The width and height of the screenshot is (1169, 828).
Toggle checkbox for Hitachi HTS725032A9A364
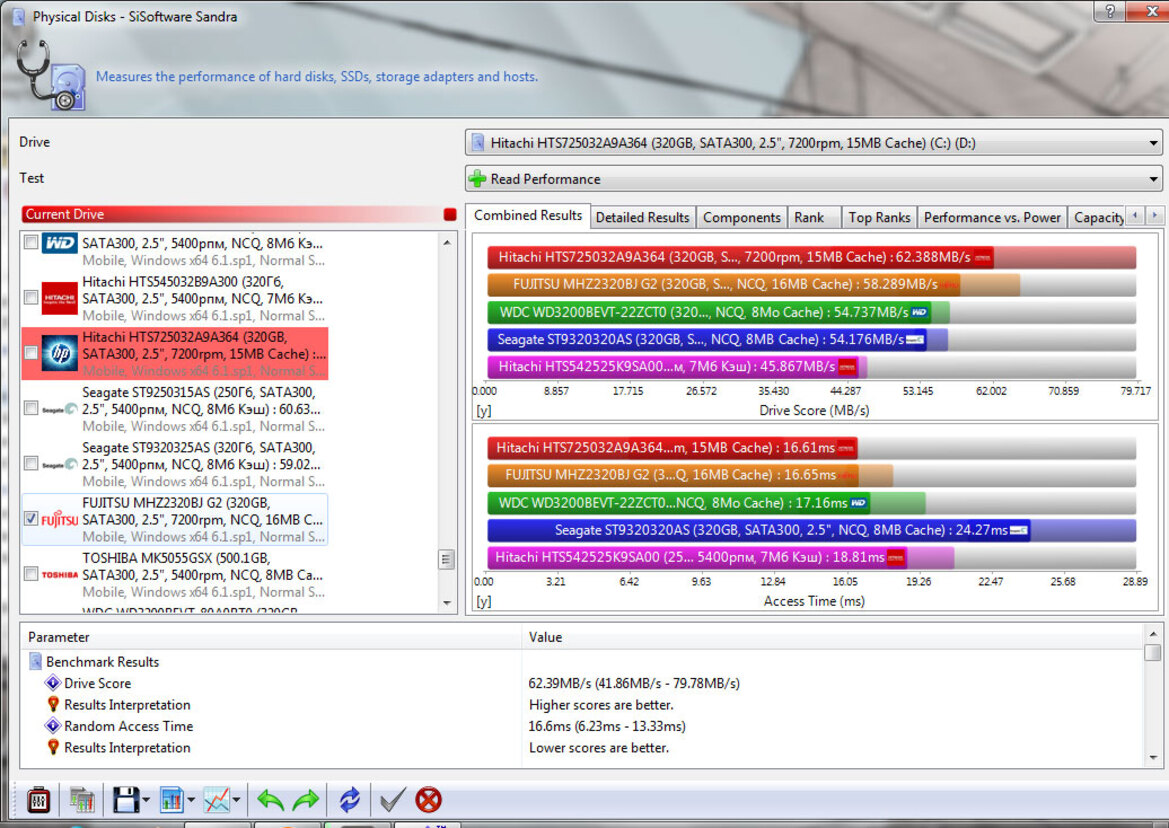[x=31, y=353]
